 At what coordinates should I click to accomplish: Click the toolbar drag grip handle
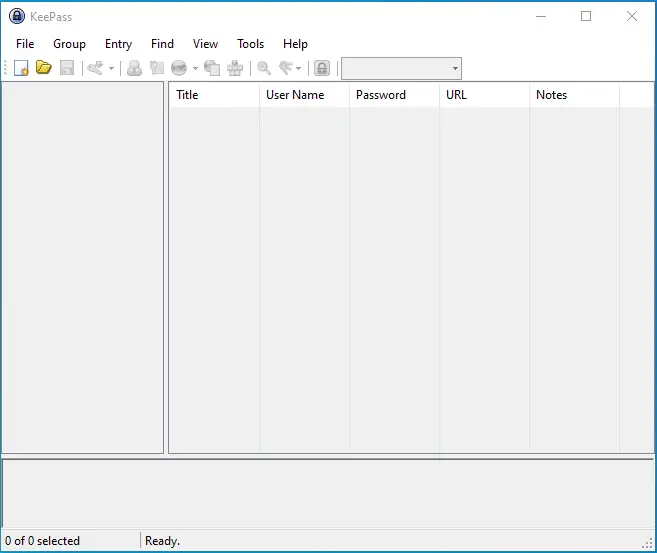5,68
